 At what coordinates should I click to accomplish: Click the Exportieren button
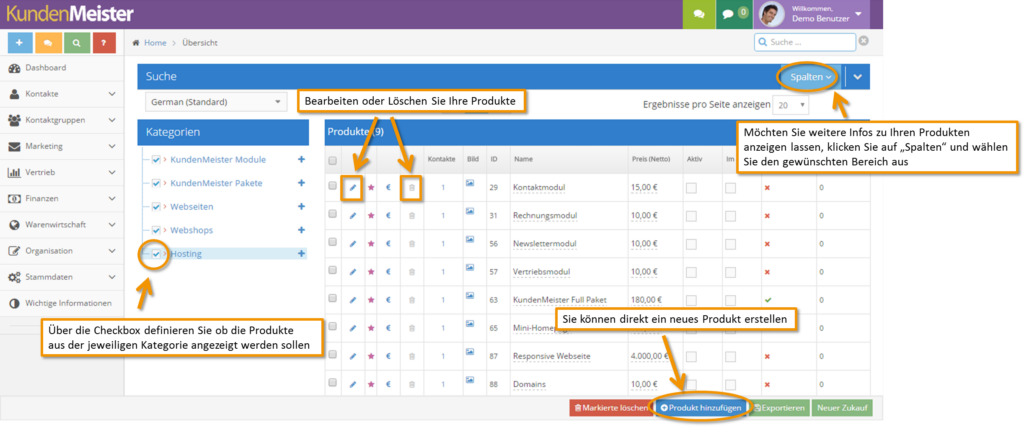pos(779,408)
